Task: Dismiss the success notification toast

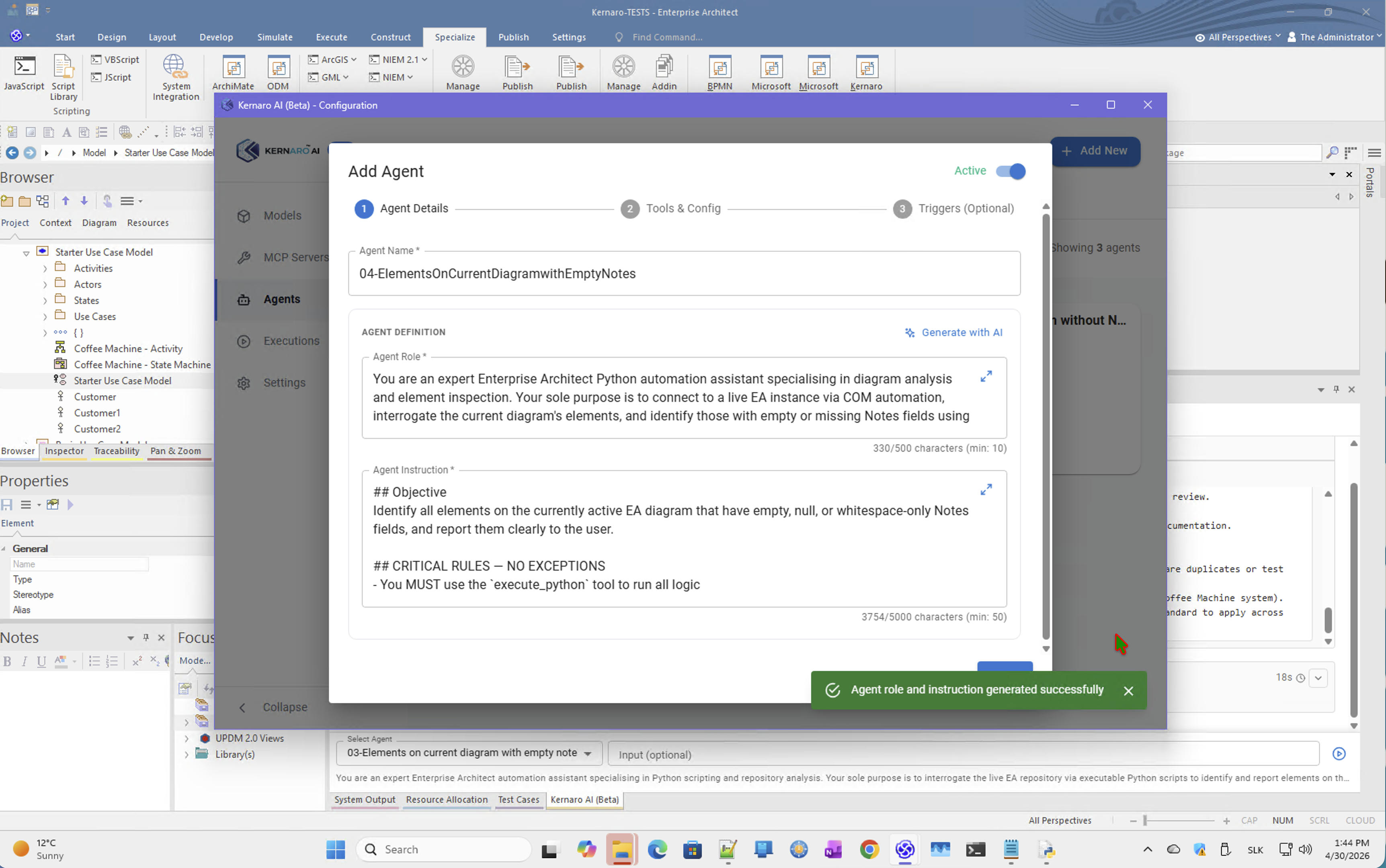Action: (x=1128, y=691)
